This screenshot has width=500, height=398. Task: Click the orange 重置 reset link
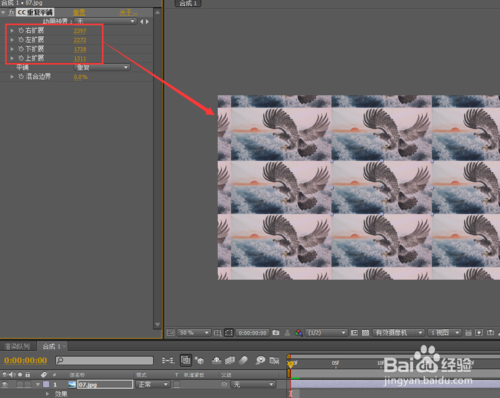pyautogui.click(x=79, y=13)
